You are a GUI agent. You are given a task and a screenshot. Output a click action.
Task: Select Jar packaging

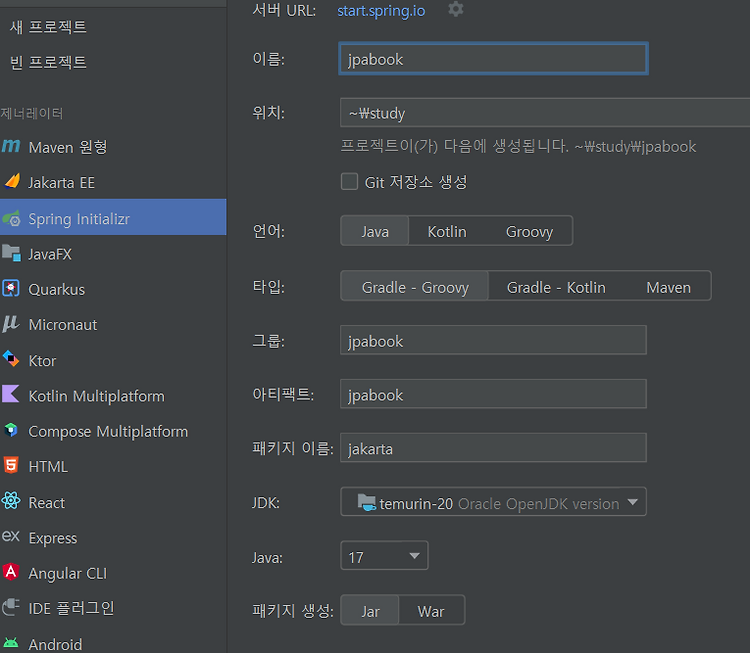[370, 611]
